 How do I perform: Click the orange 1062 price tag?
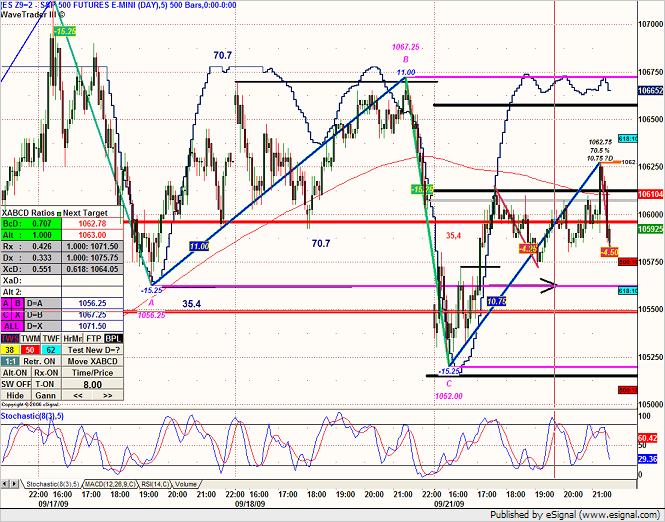click(629, 162)
